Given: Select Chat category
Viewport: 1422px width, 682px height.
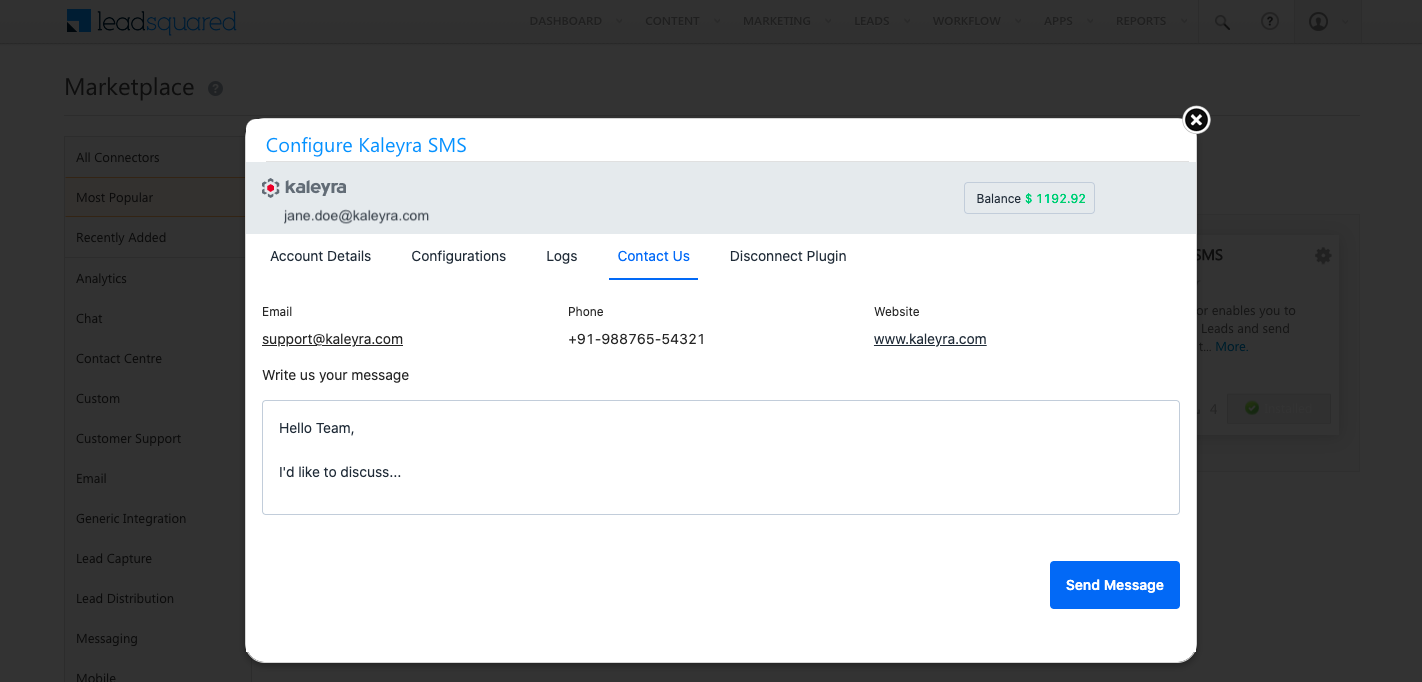Looking at the screenshot, I should pos(89,318).
